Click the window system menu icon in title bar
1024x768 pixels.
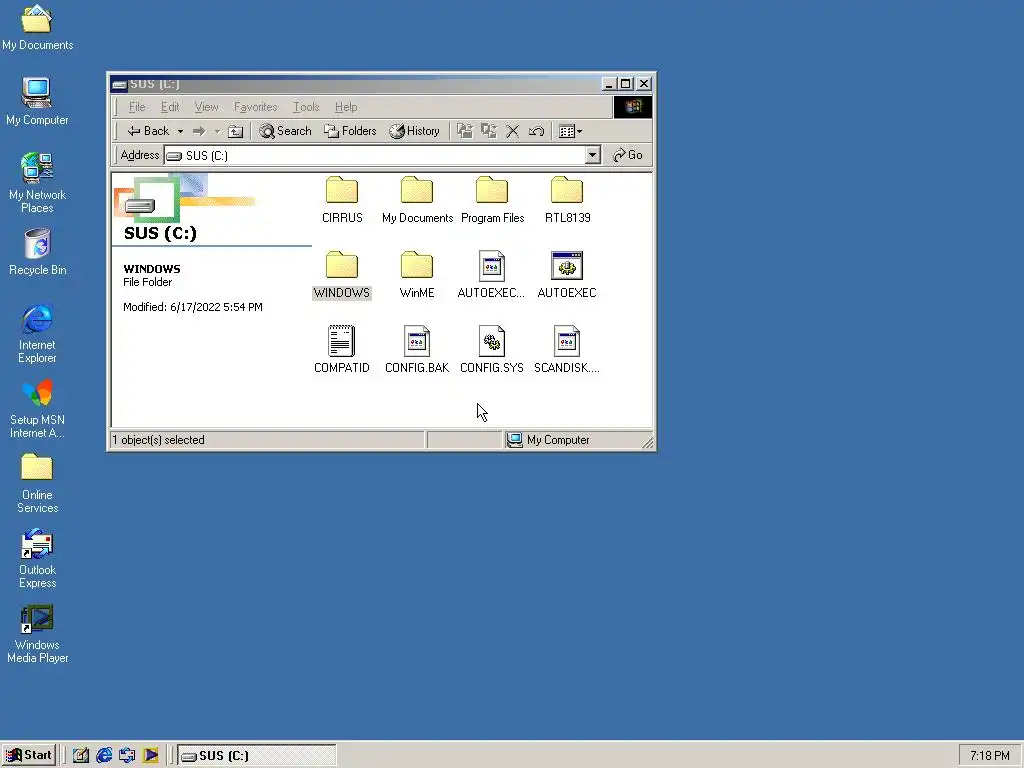click(x=119, y=84)
